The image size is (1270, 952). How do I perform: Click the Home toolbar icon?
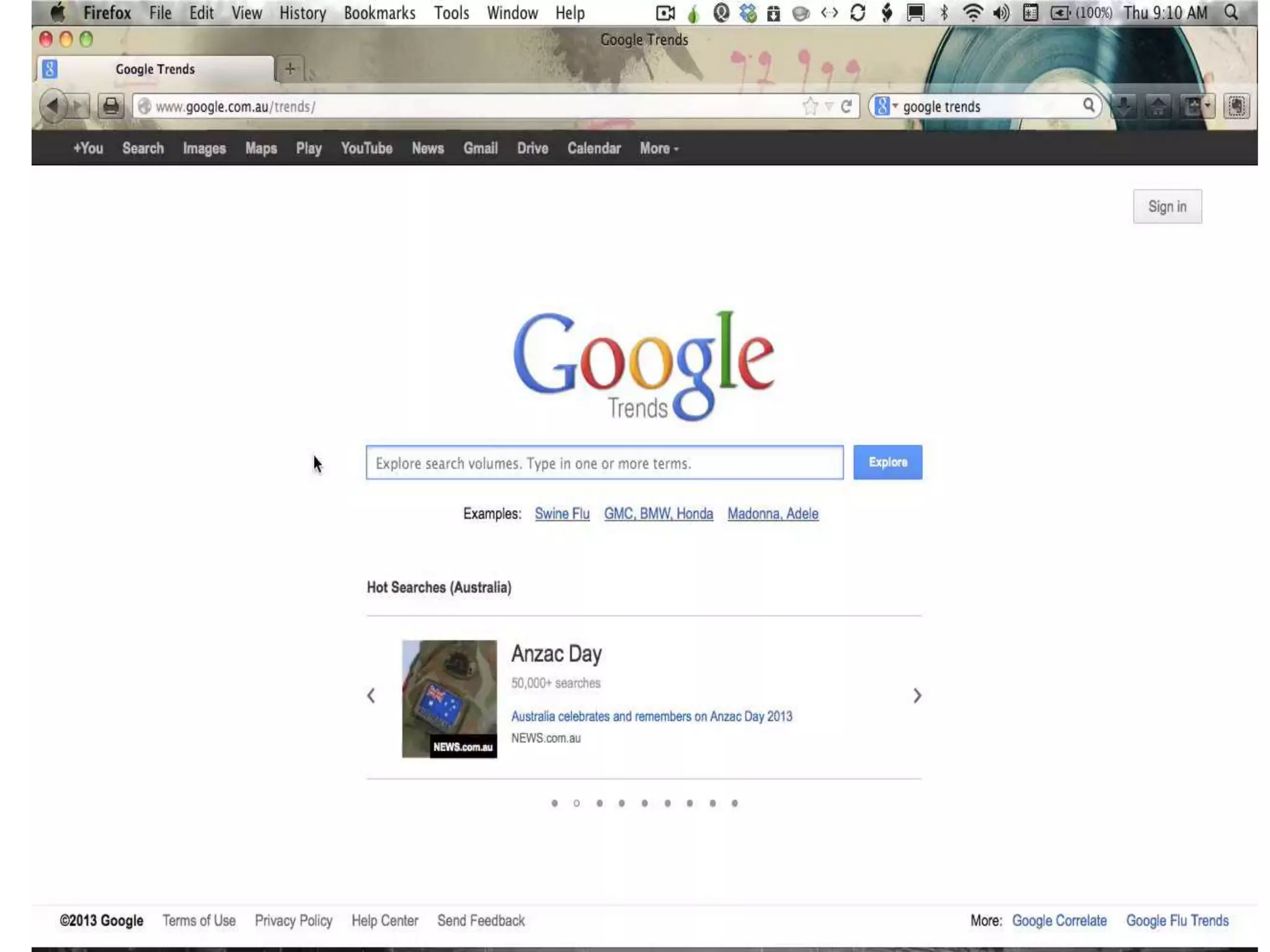(x=1157, y=106)
